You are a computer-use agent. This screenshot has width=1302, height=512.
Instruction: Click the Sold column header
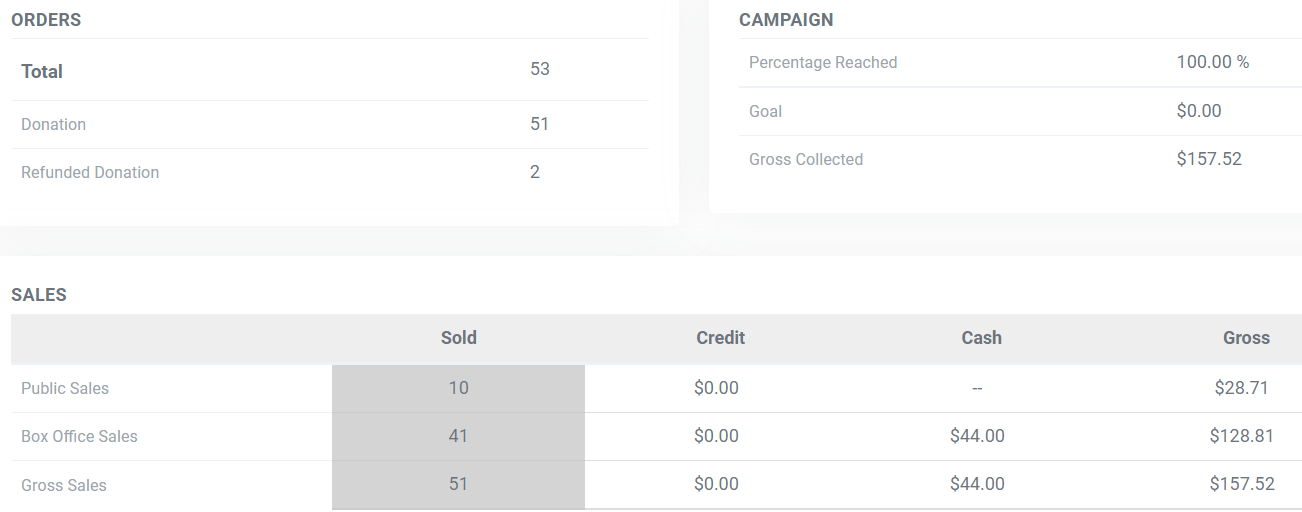(458, 338)
